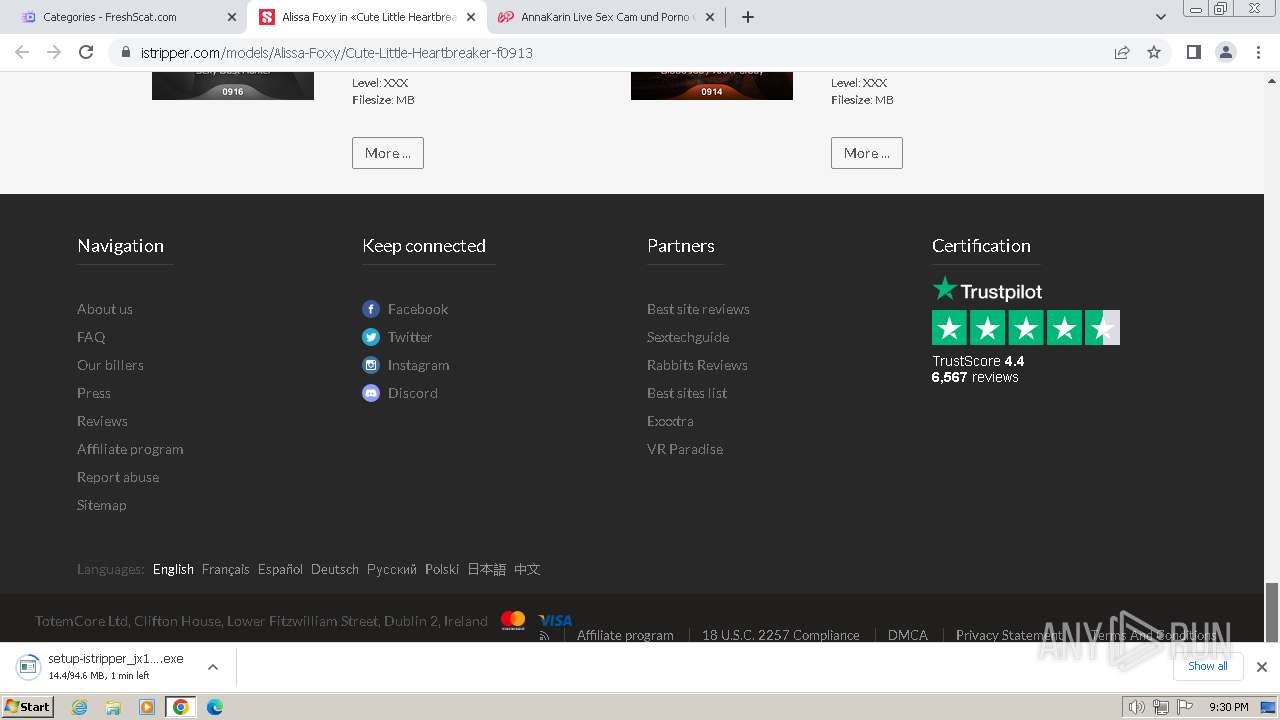Click the page vertical scrollbar thumb
Screen dimensions: 1280x720
coord(1272,610)
